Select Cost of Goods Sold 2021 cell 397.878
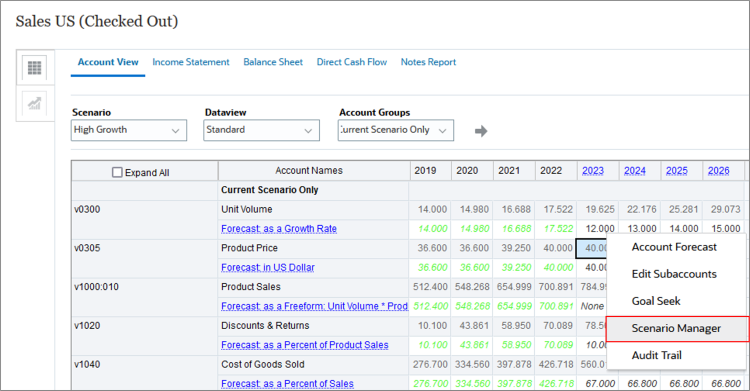The image size is (750, 391). pyautogui.click(x=514, y=365)
